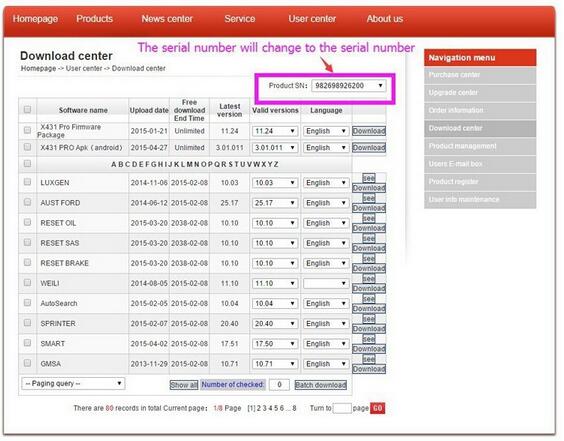
Task: Open Upgrade center in navigation menu
Action: tap(480, 93)
